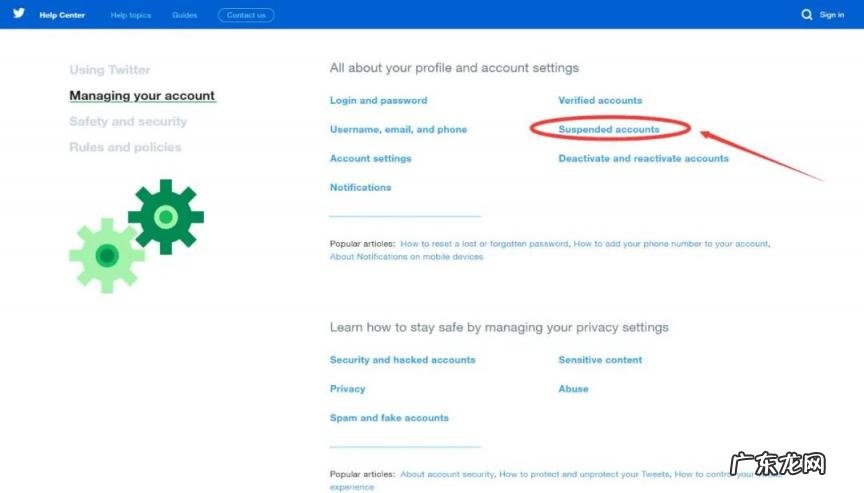Open Spam and fake accounts topic
This screenshot has height=493, width=864.
[389, 418]
